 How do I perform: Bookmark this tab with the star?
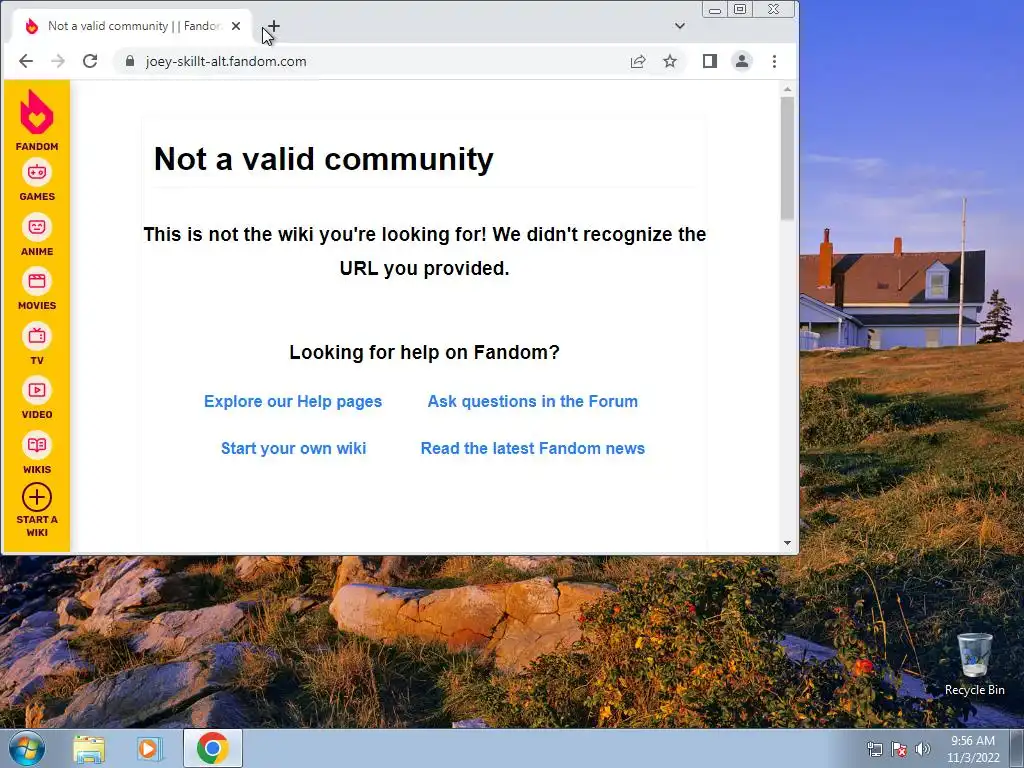670,61
